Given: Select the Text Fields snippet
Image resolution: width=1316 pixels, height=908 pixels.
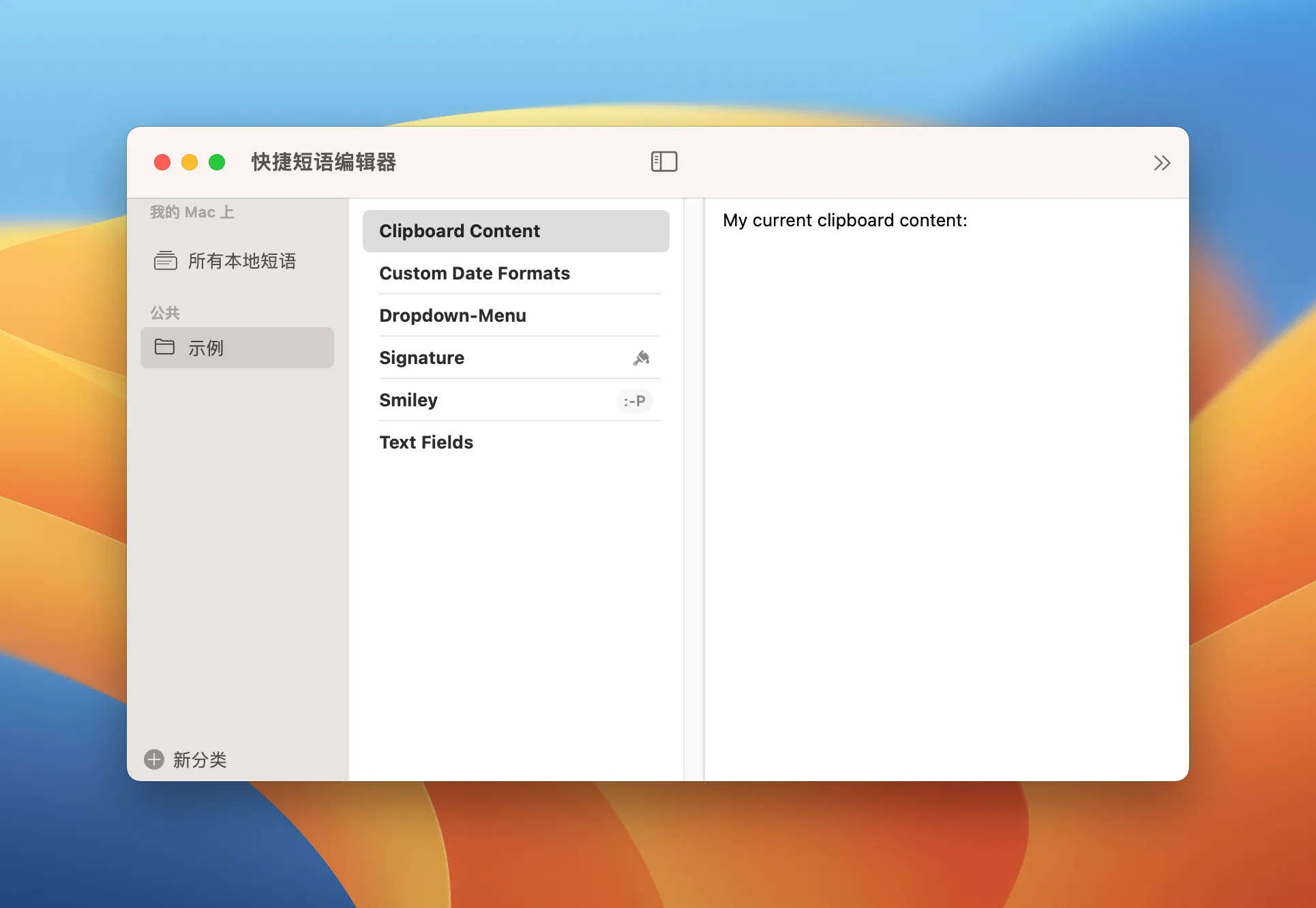Looking at the screenshot, I should [426, 442].
